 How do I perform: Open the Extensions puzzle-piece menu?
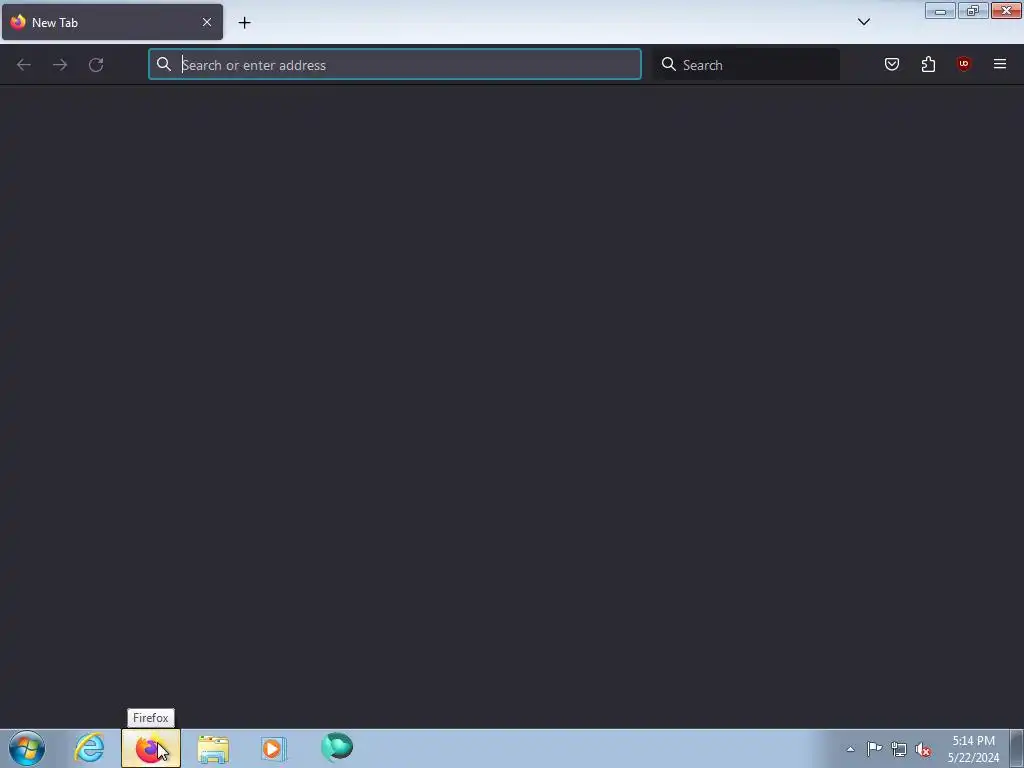point(928,64)
